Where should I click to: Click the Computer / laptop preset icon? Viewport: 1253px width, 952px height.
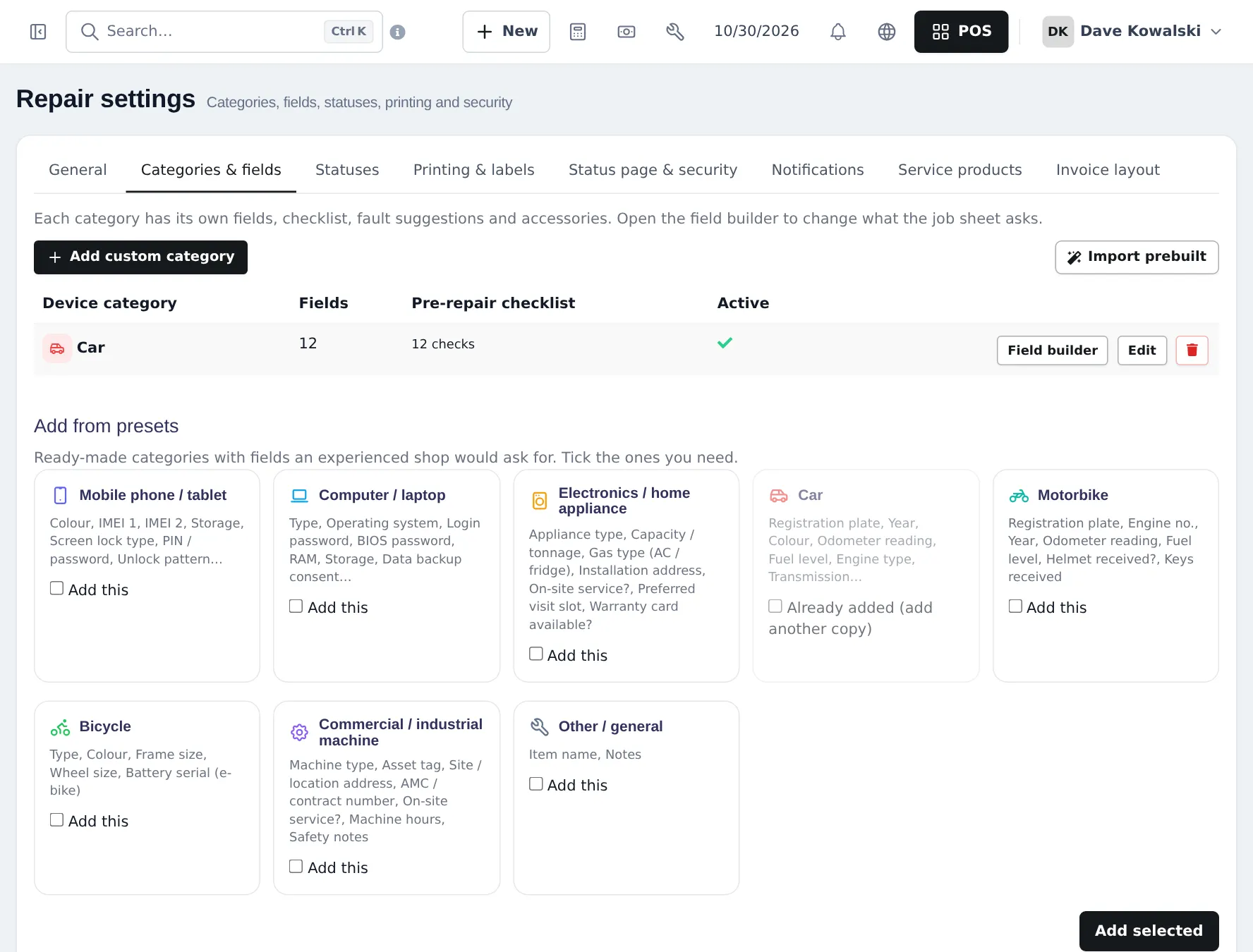pos(300,495)
